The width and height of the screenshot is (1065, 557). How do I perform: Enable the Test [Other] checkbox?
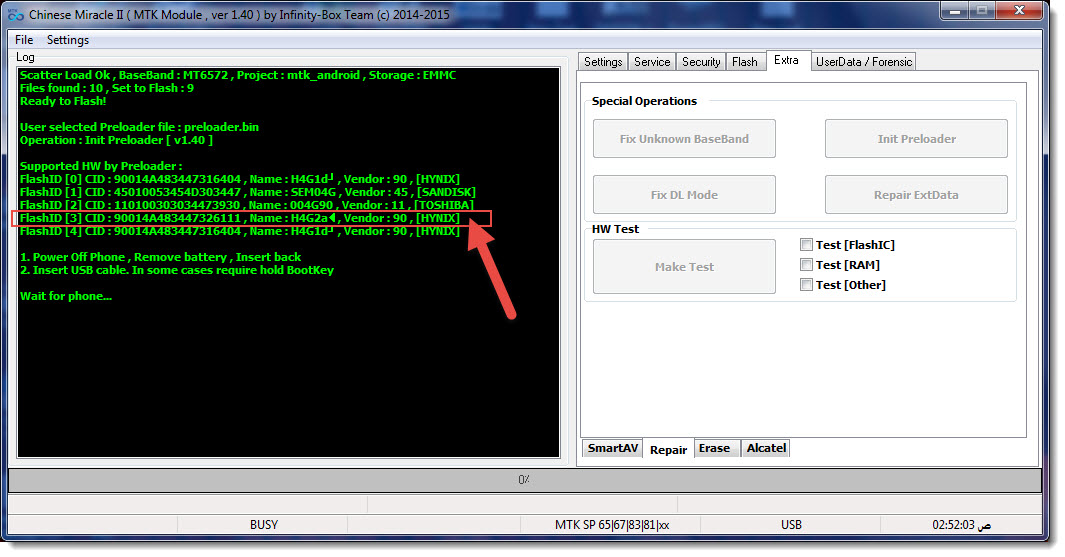806,285
